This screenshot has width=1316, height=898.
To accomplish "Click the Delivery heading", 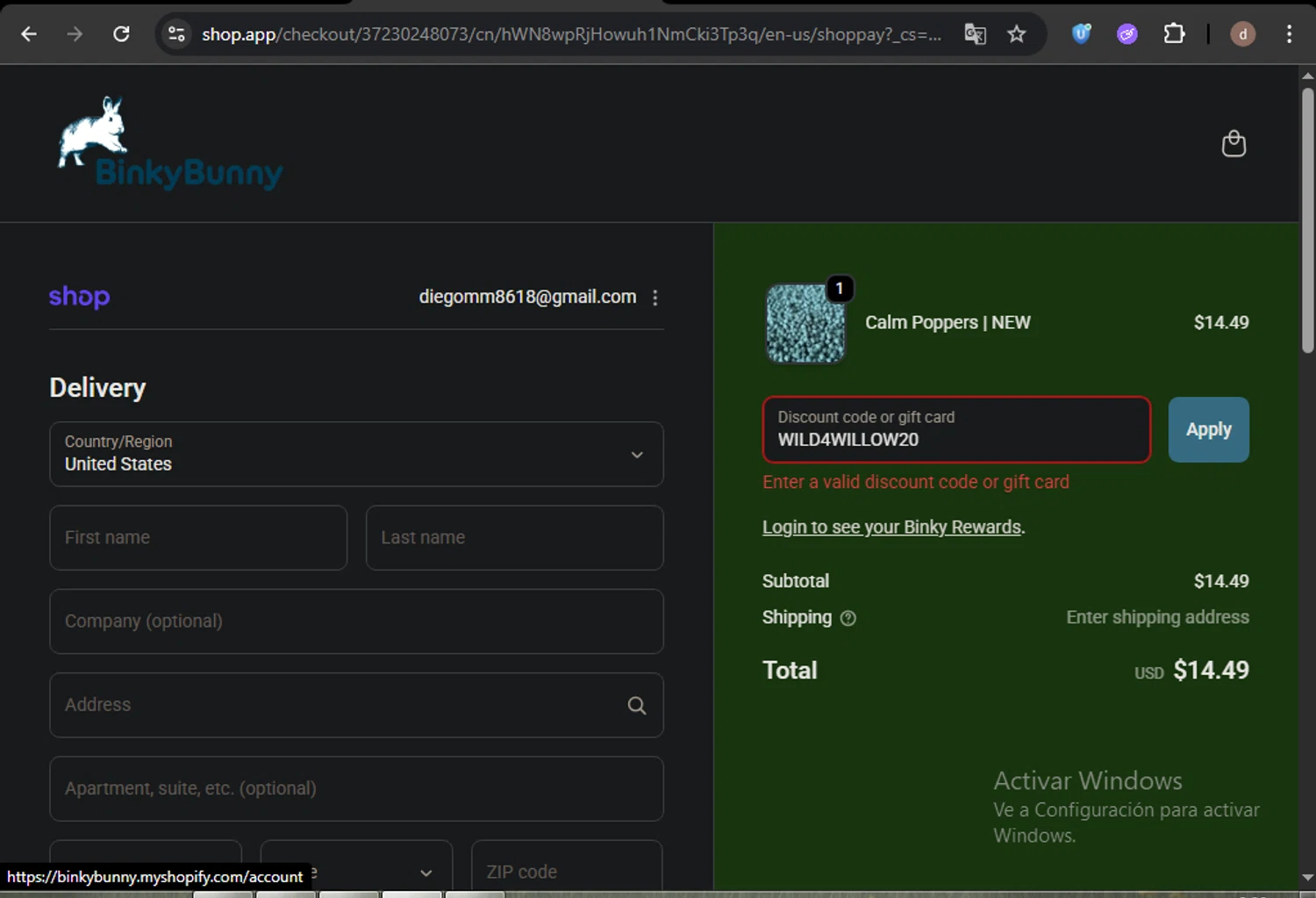I will [x=97, y=388].
